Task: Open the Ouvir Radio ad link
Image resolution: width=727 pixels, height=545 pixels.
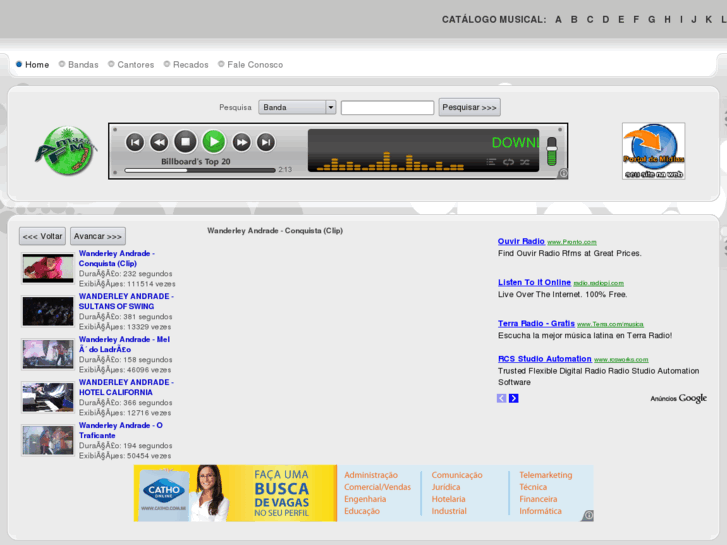Action: 521,241
